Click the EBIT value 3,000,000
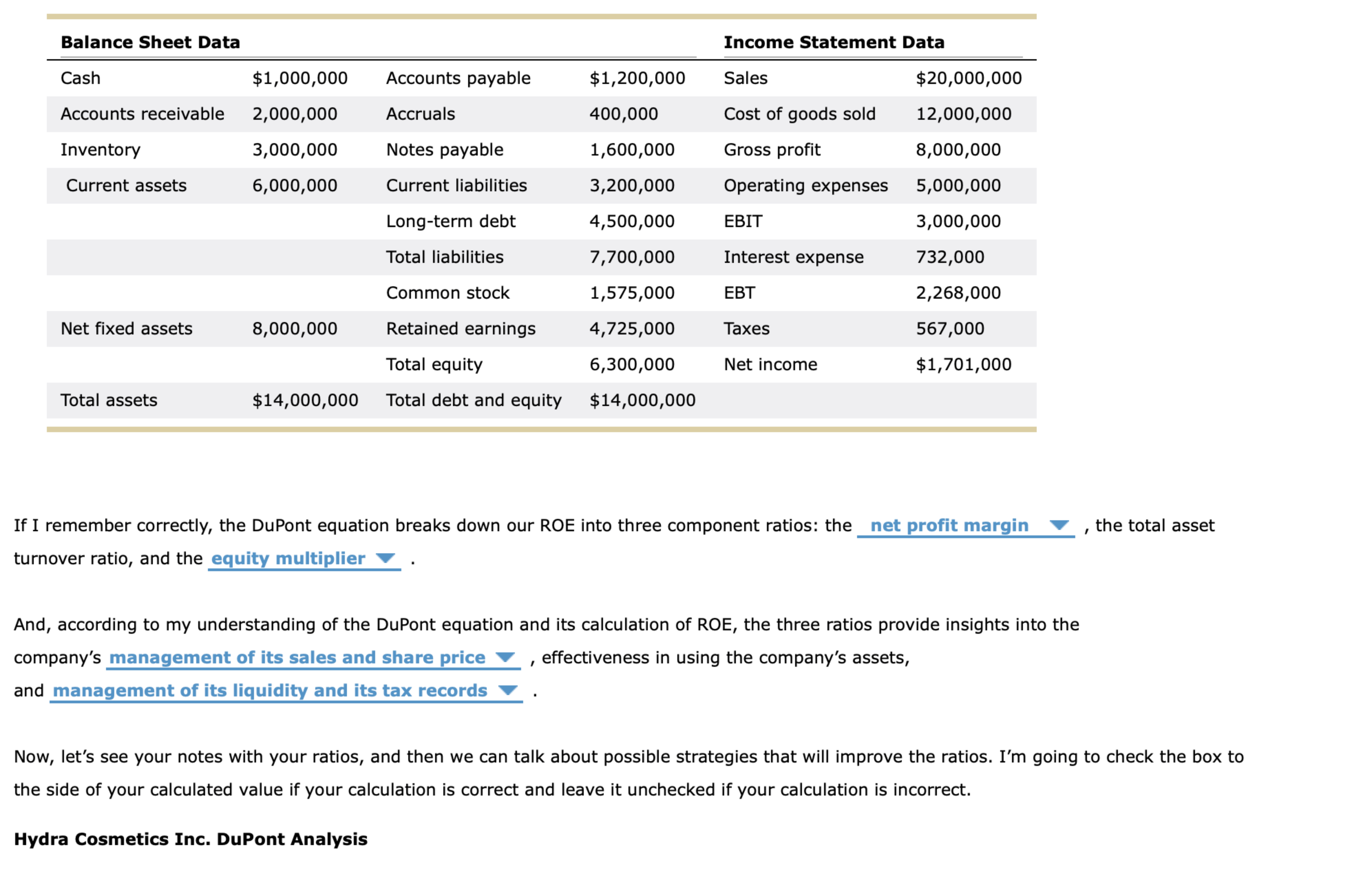 pyautogui.click(x=958, y=222)
